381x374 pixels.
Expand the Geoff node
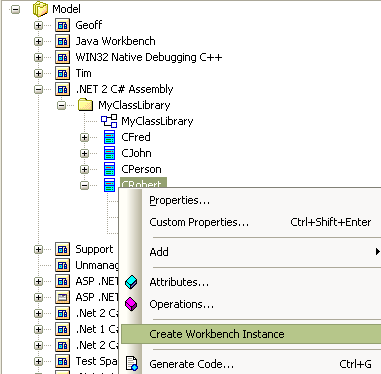38,25
